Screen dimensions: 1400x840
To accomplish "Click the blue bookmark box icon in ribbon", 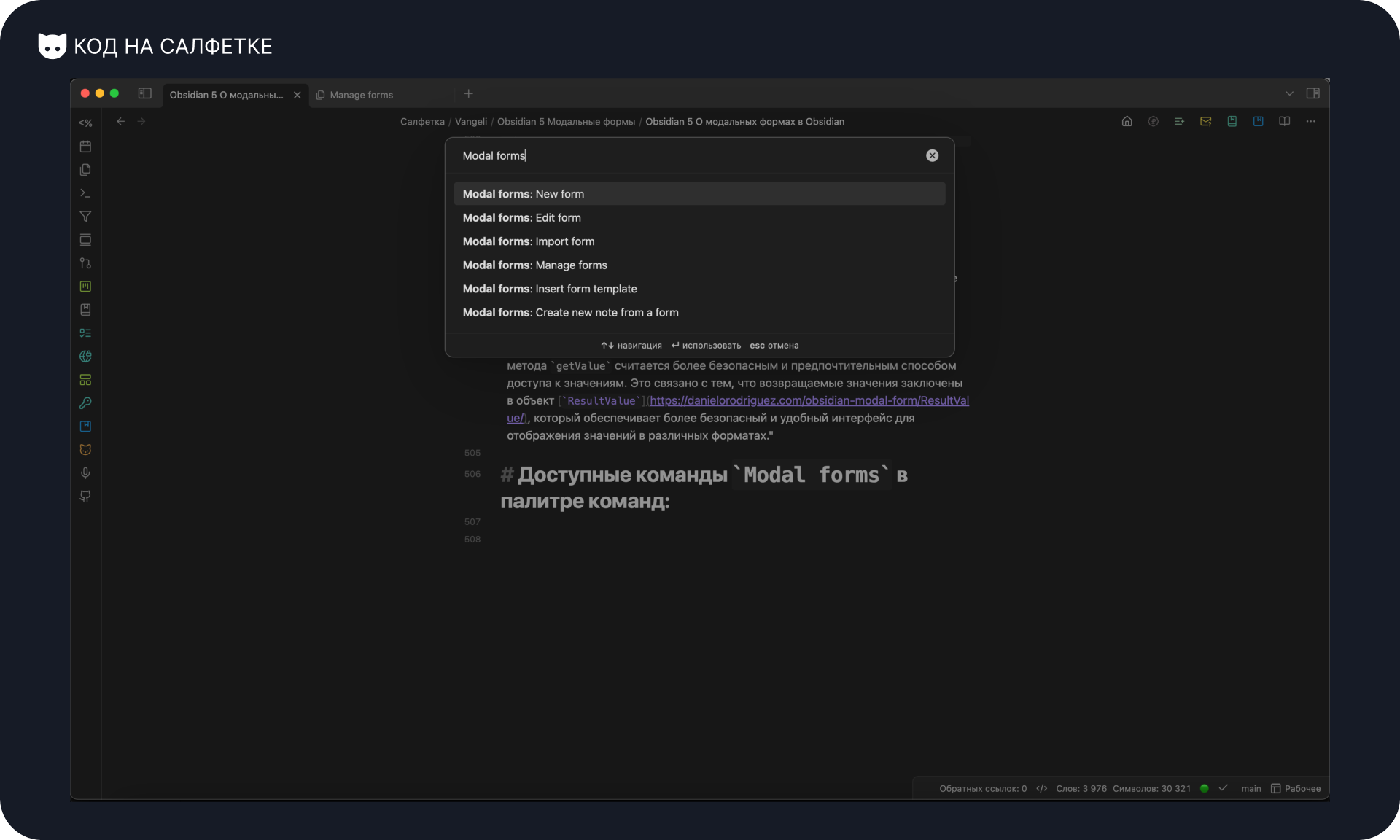I will 85,427.
